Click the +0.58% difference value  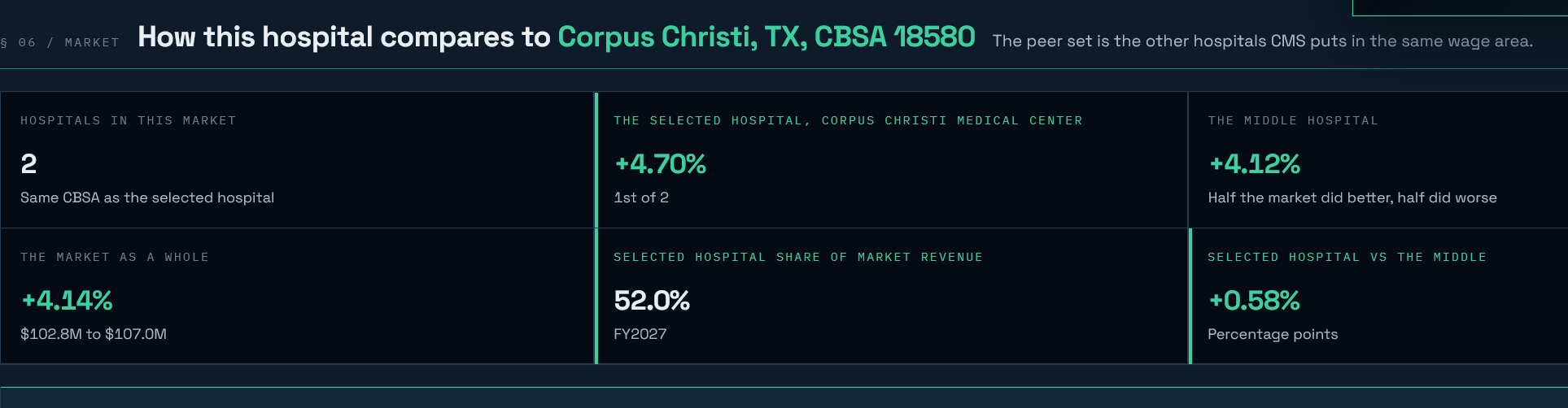coord(1254,301)
